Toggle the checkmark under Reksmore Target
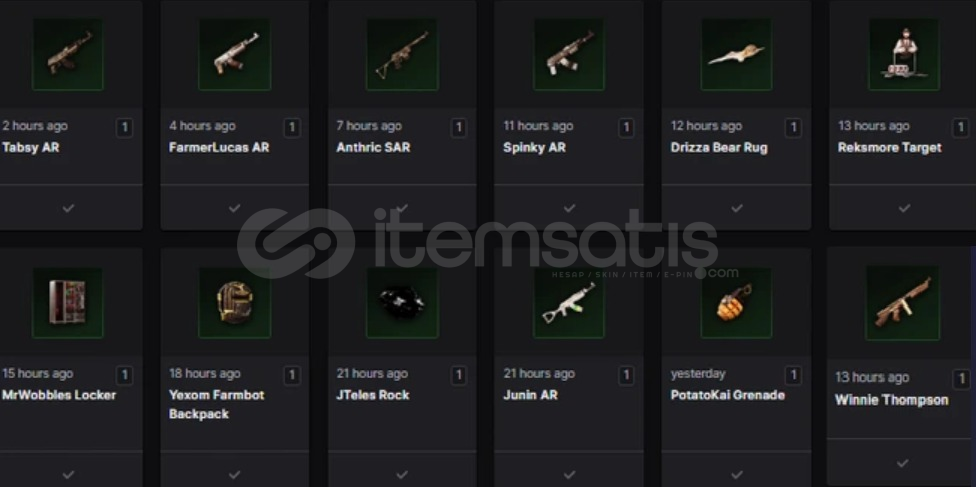This screenshot has width=976, height=487. (904, 208)
